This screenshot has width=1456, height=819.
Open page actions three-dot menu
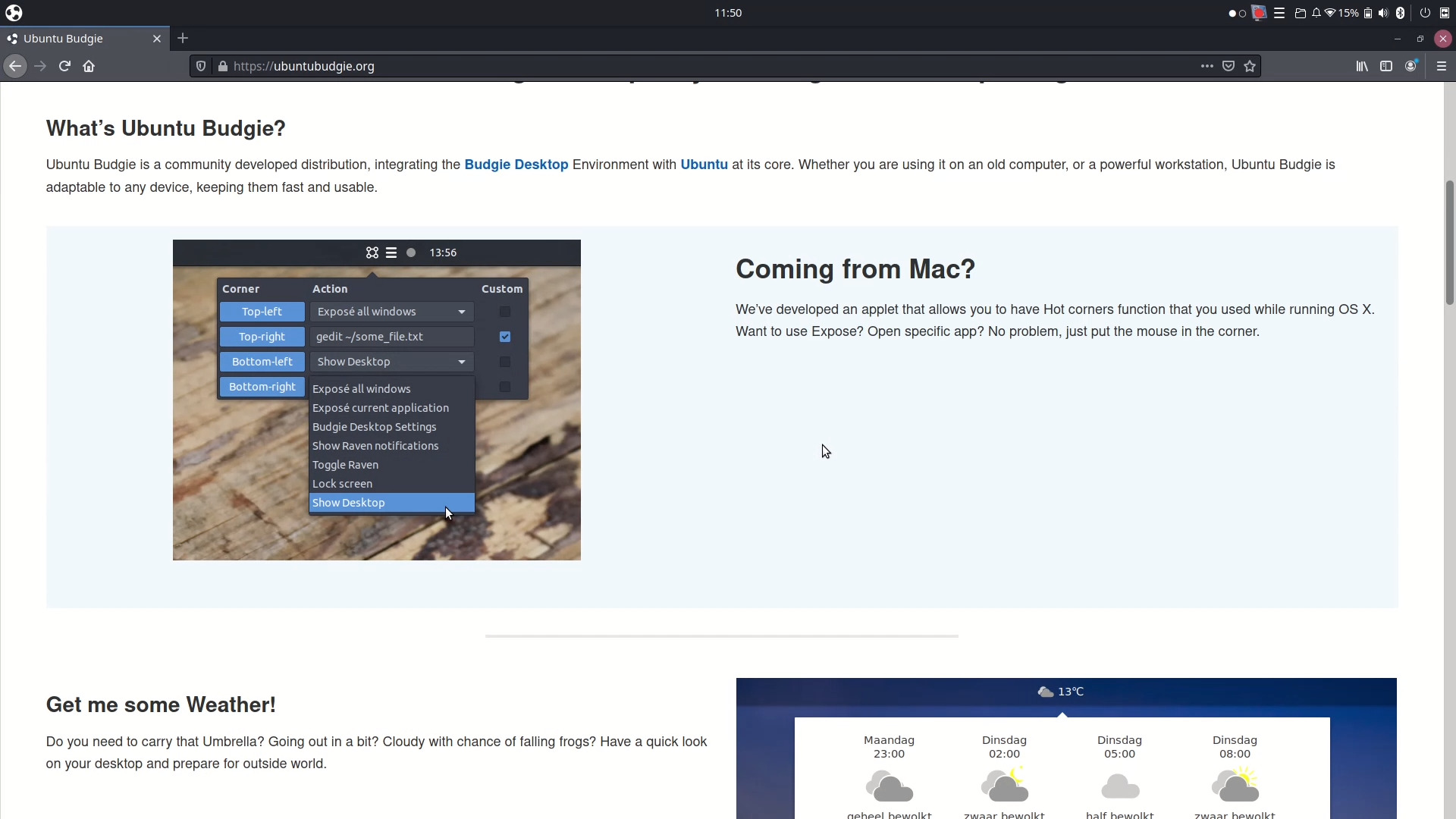1207,67
